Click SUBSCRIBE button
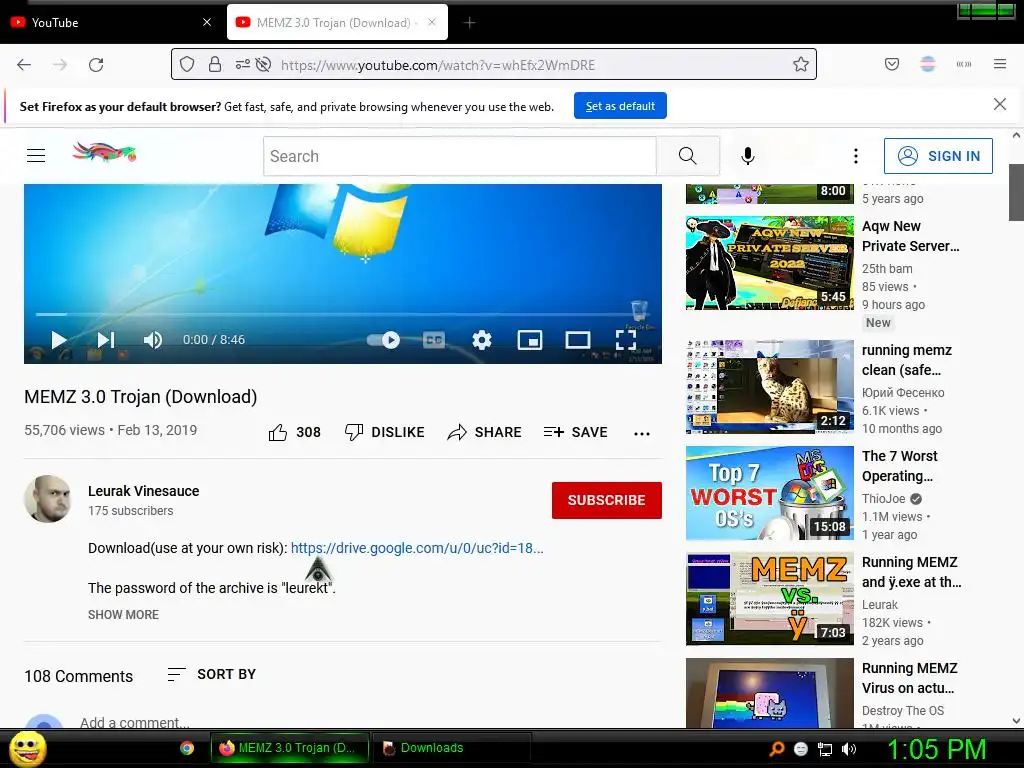1024x768 pixels. [607, 500]
